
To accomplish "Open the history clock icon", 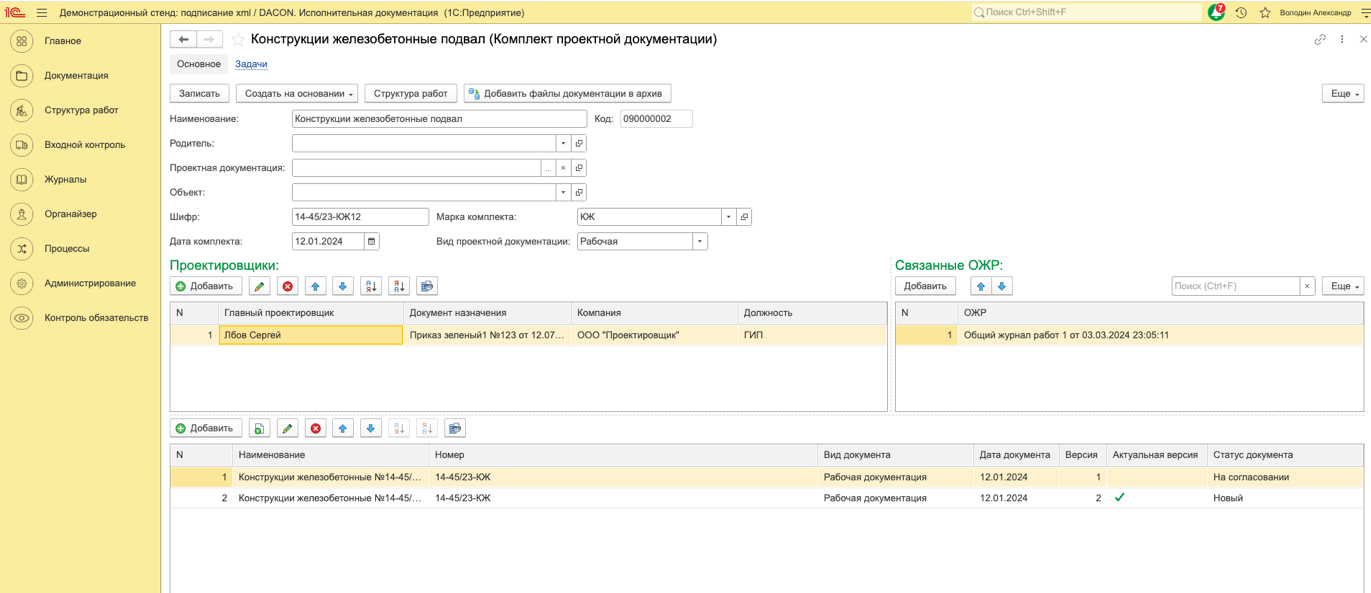I will pyautogui.click(x=1241, y=13).
